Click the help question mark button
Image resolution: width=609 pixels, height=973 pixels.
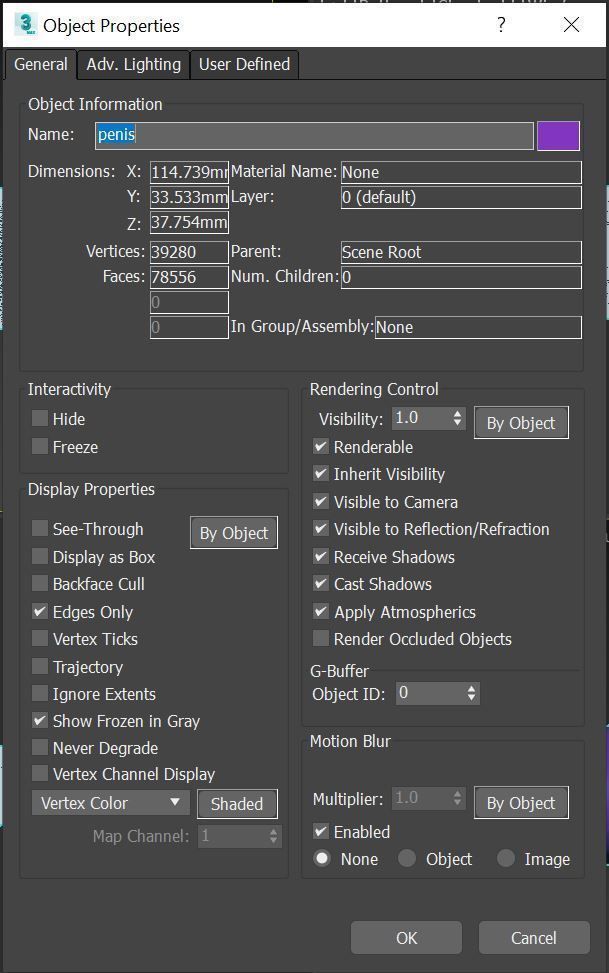(x=502, y=25)
